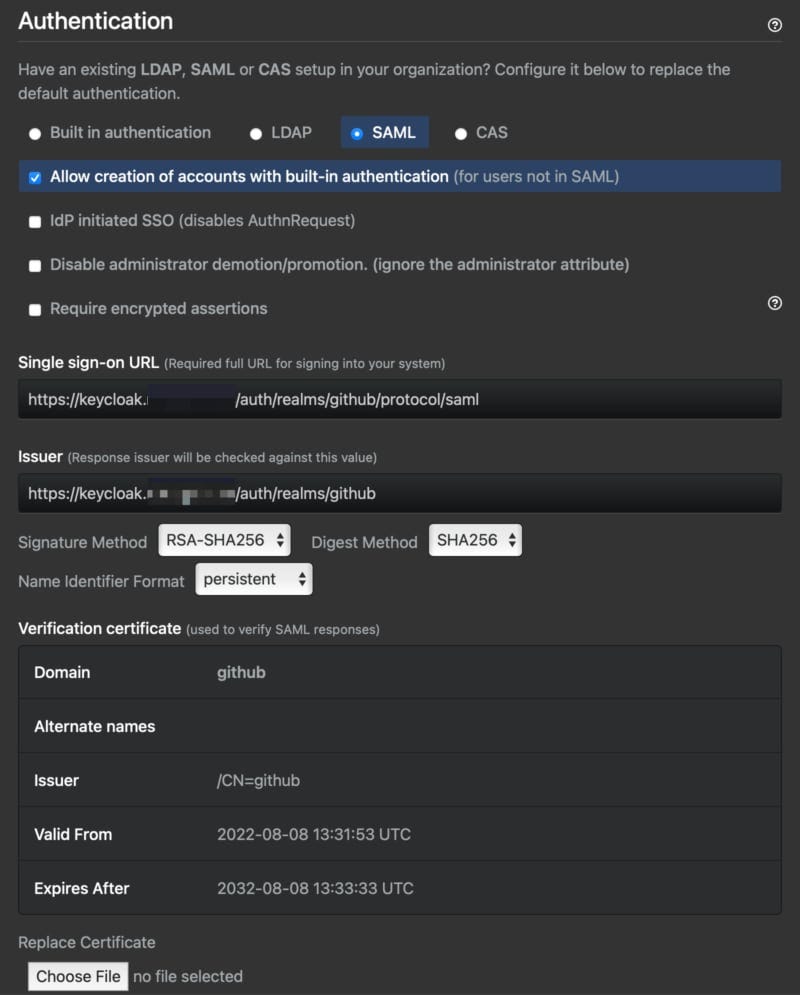Disable account creation with built-in authentication

34,175
